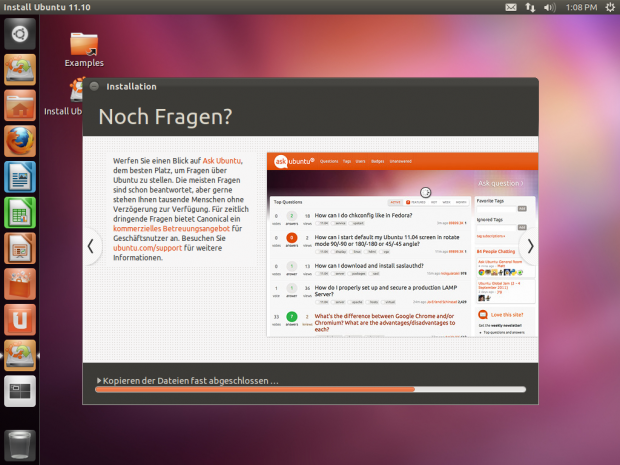Image resolution: width=620 pixels, height=465 pixels.
Task: Open LibreOffice Writer from the launcher
Action: pyautogui.click(x=20, y=177)
